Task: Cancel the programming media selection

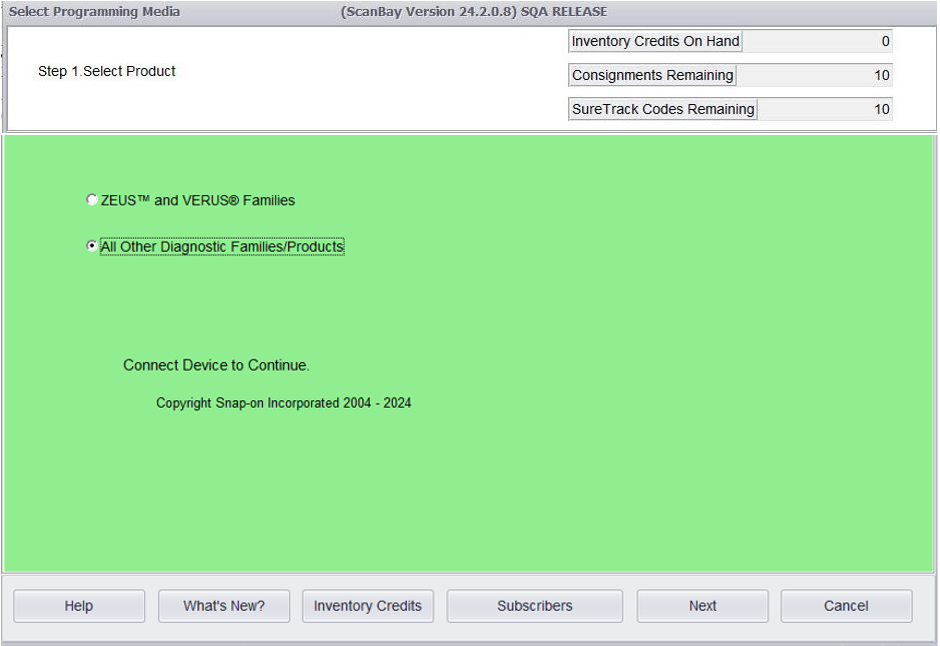Action: tap(846, 606)
